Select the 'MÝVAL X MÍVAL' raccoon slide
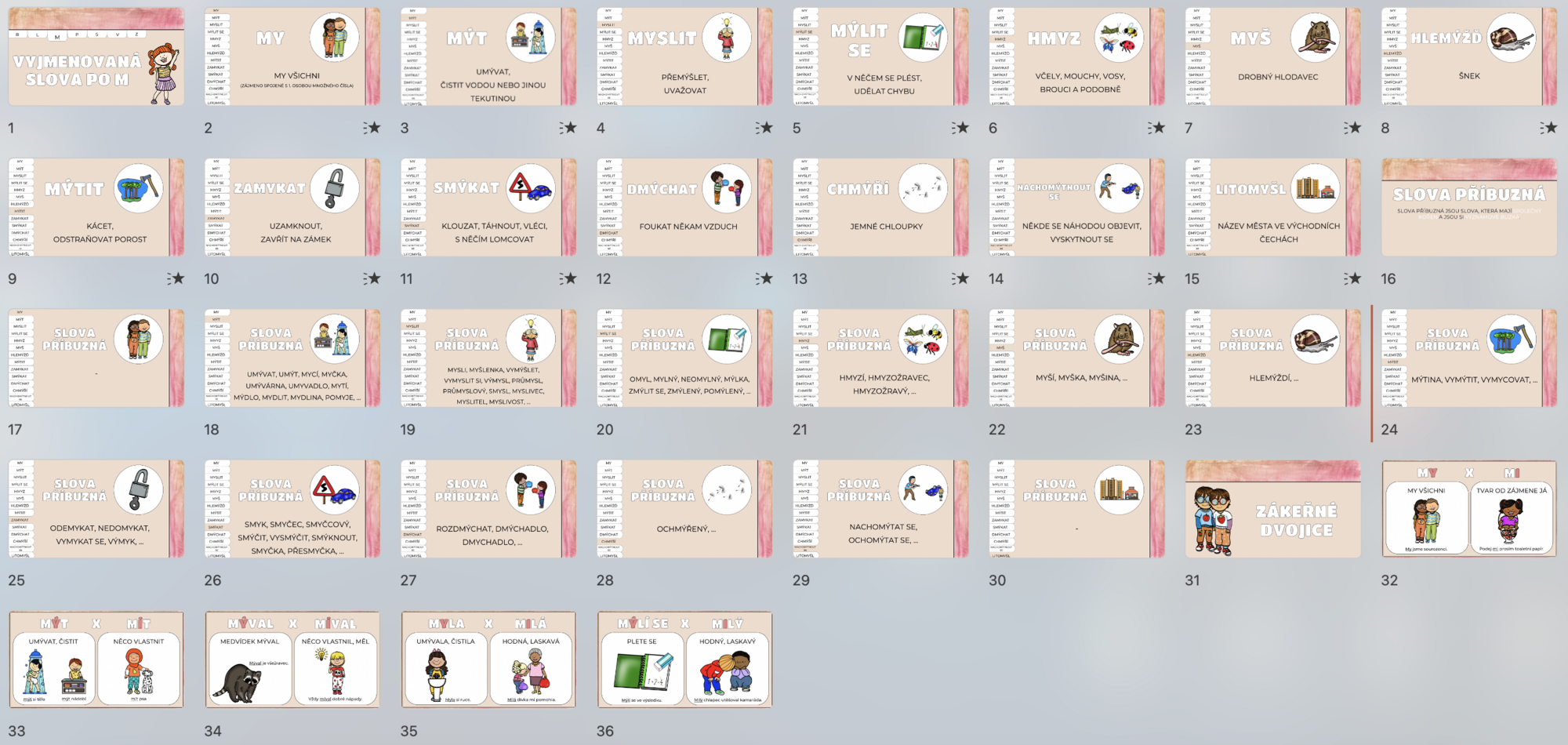 pyautogui.click(x=292, y=660)
